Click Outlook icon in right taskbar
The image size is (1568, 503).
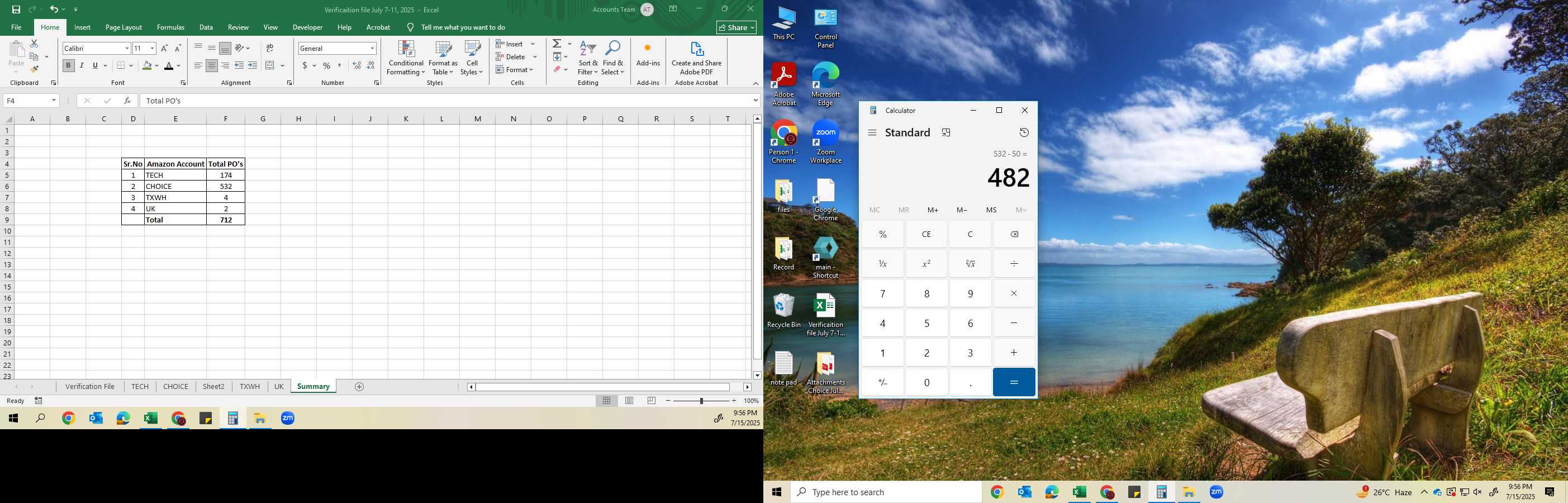[1024, 492]
